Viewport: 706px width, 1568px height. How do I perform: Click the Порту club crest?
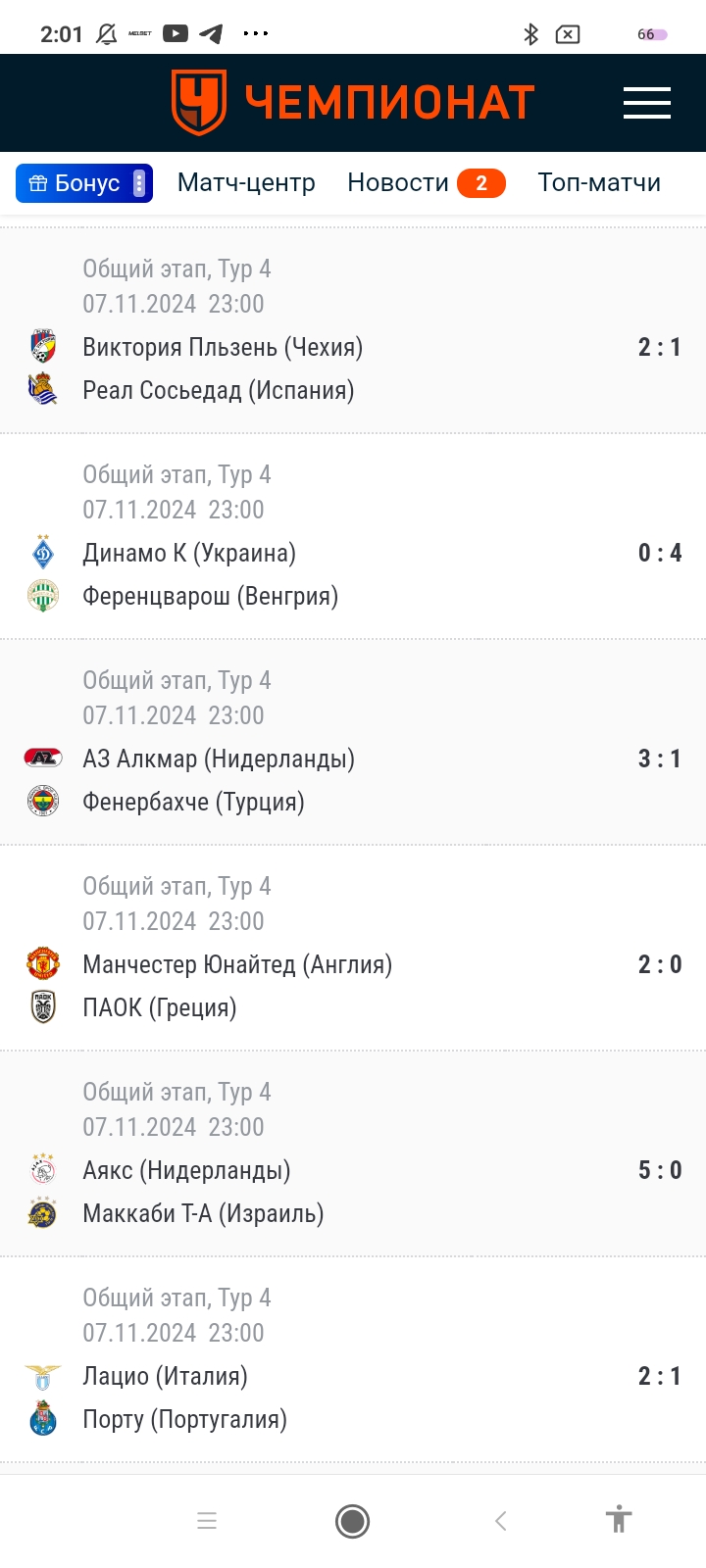43,1419
